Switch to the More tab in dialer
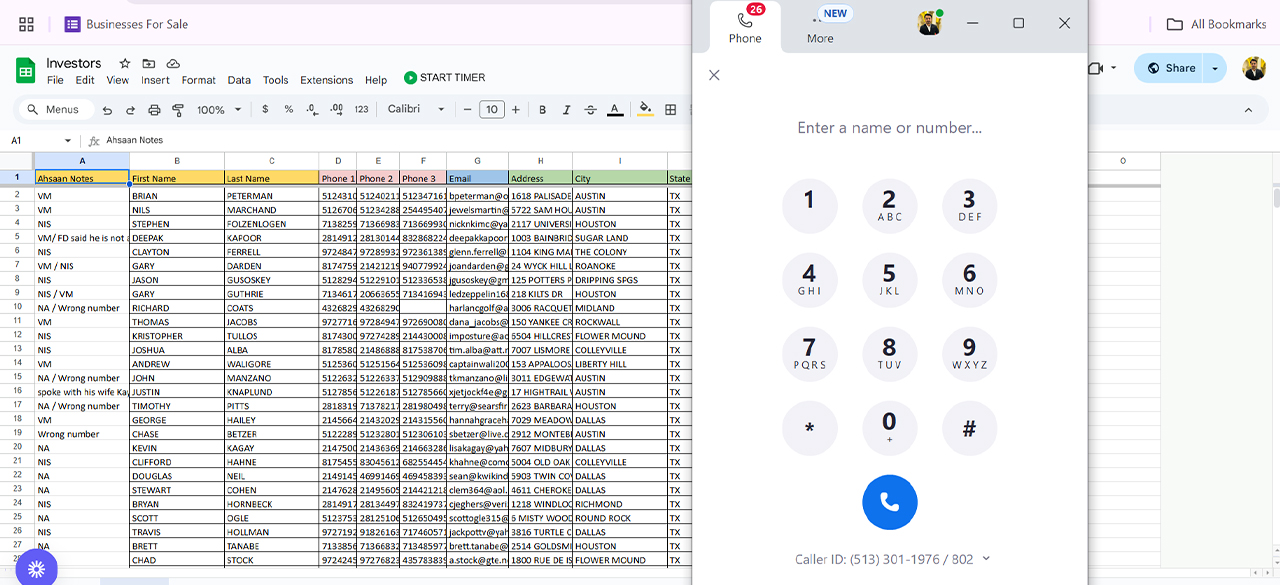Viewport: 1280px width, 585px height. (x=820, y=27)
